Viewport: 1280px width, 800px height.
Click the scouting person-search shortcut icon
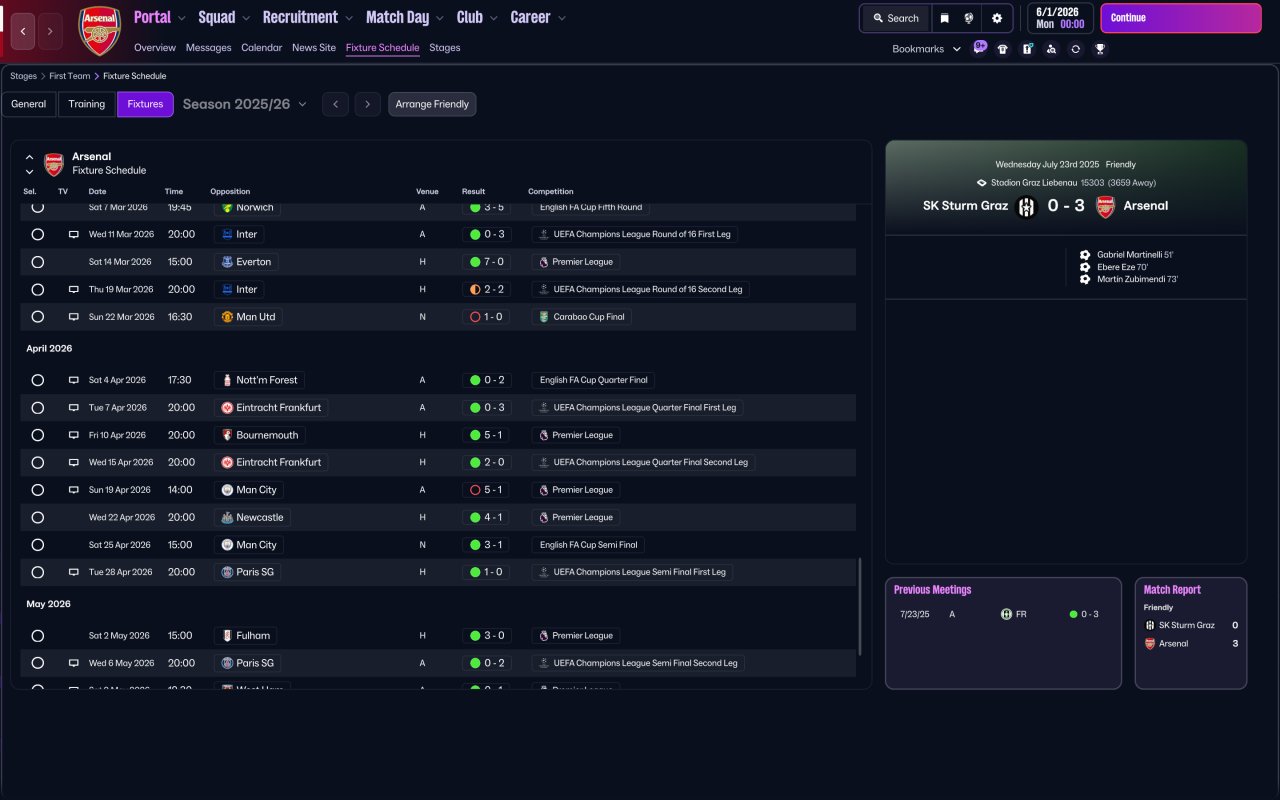click(x=1051, y=49)
